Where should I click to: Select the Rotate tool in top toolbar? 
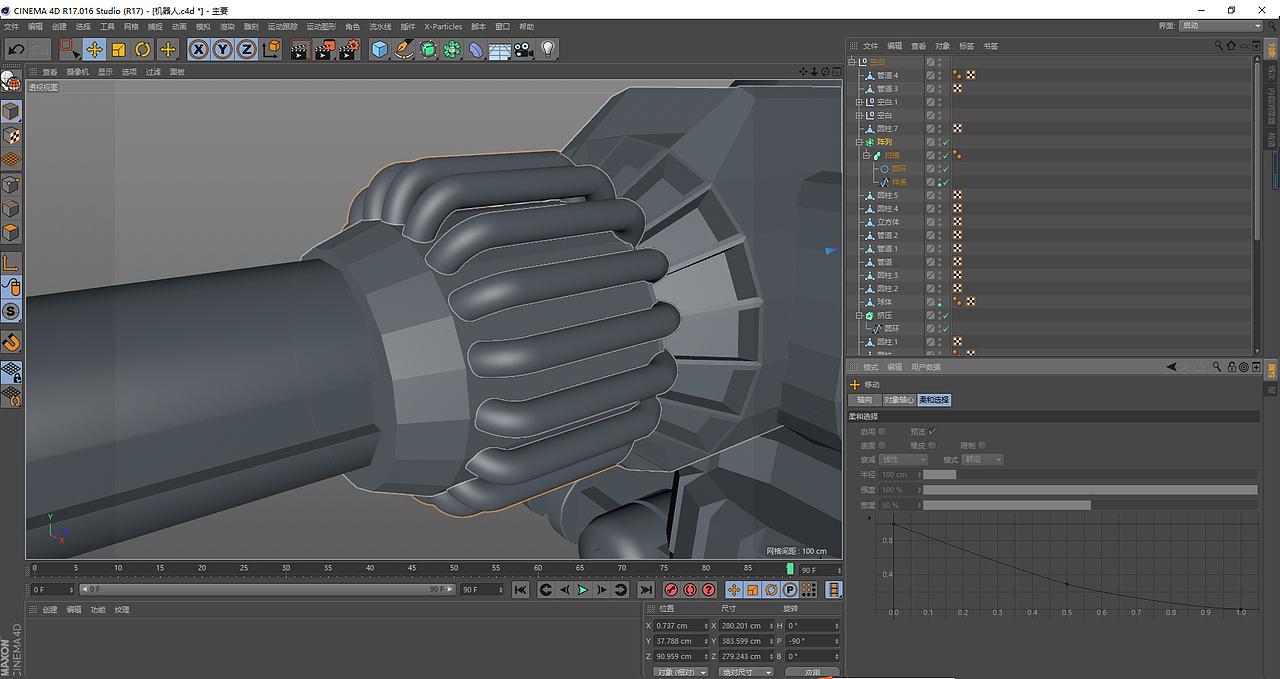click(143, 49)
